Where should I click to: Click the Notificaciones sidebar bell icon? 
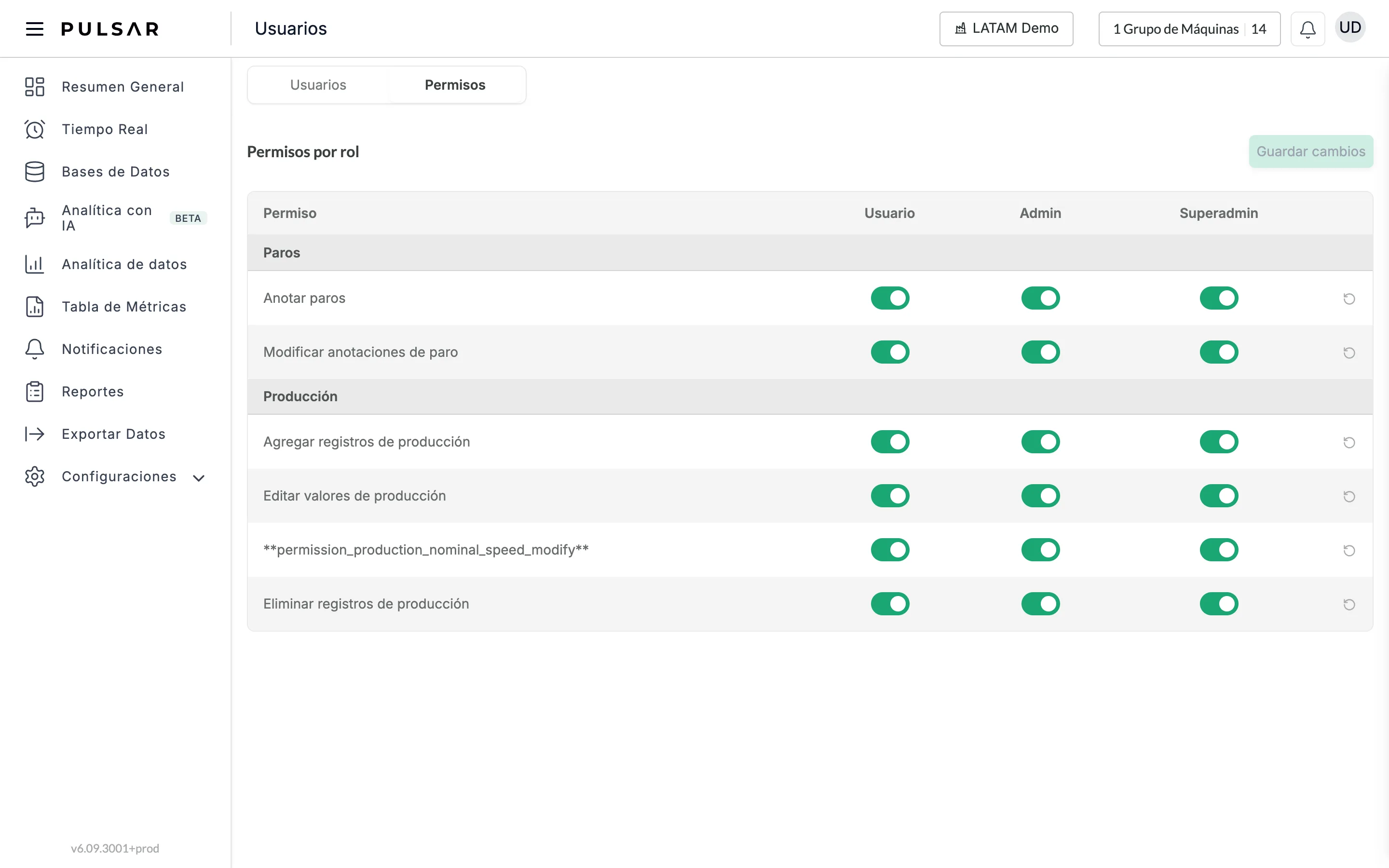pos(34,349)
